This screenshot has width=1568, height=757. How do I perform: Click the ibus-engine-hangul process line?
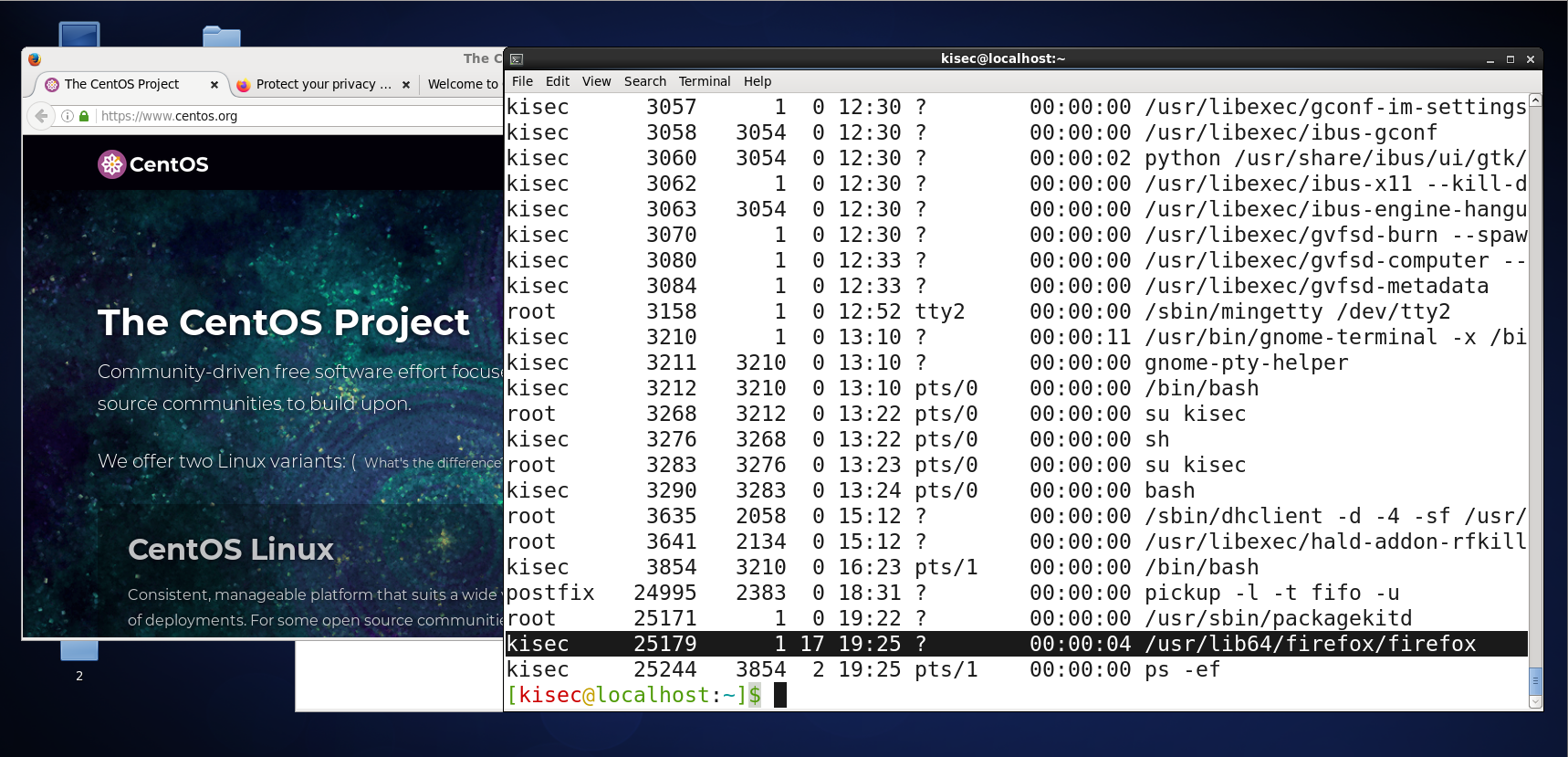coord(1017,209)
